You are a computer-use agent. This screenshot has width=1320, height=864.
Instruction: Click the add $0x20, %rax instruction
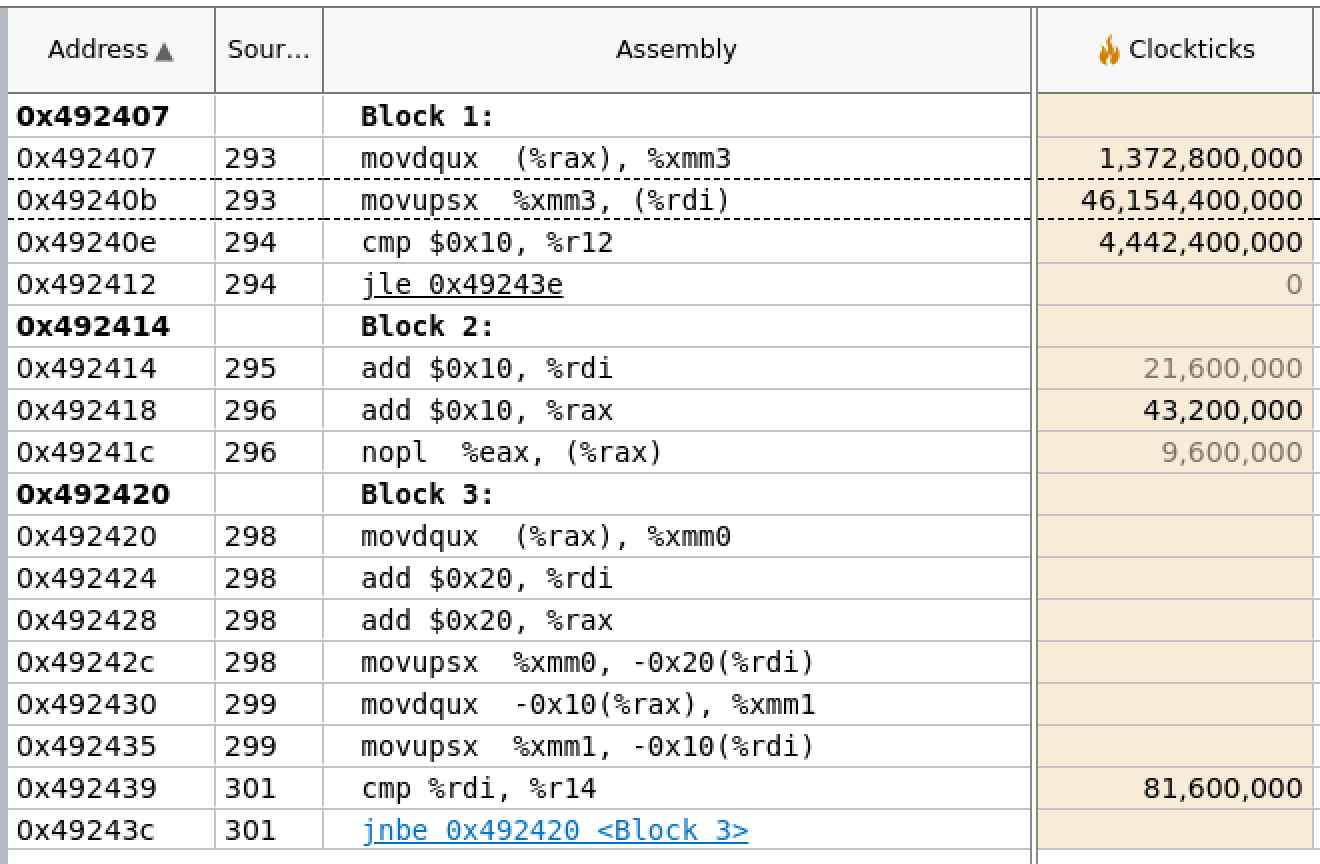487,621
